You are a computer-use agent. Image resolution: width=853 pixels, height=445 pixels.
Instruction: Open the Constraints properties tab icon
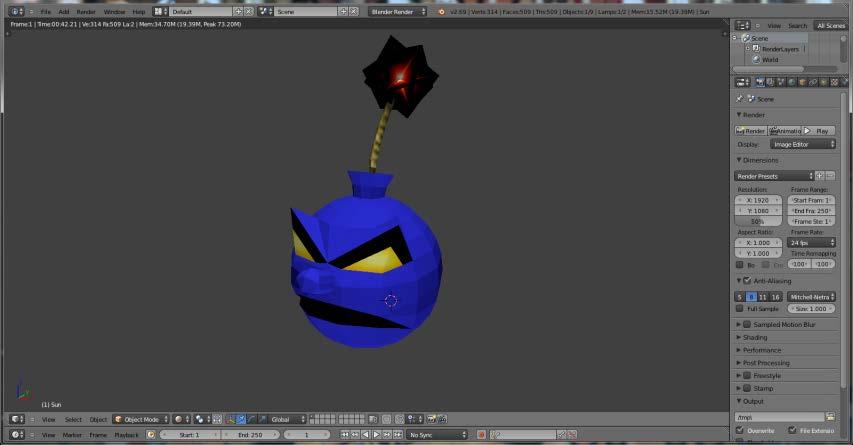813,82
